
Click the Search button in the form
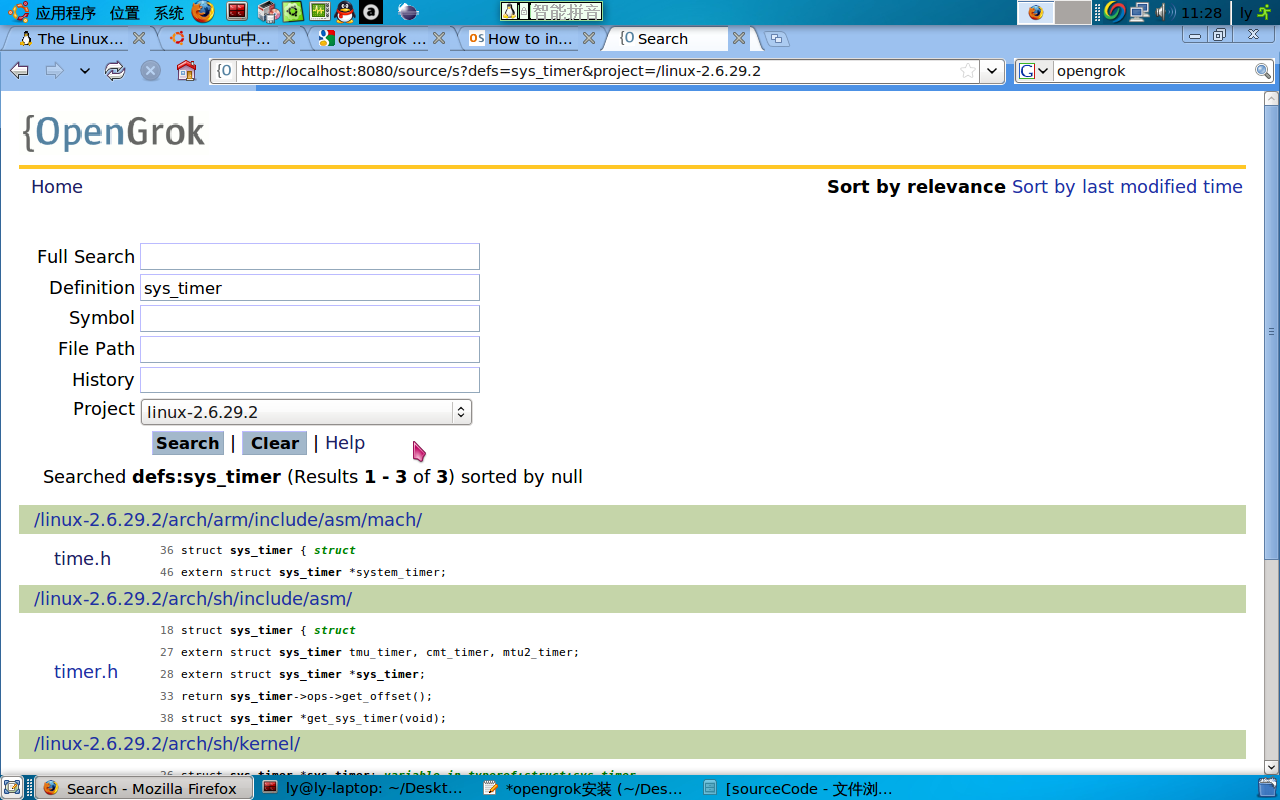[188, 443]
